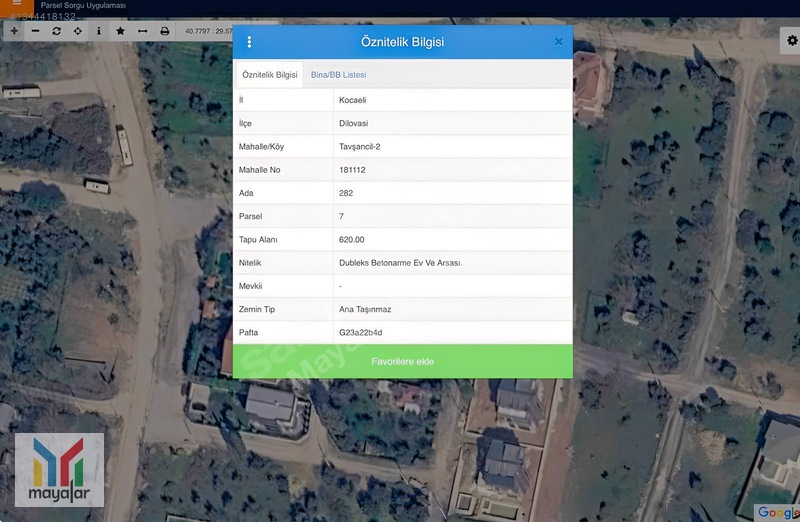Select the measure distance tool
800x522 pixels.
coord(142,31)
